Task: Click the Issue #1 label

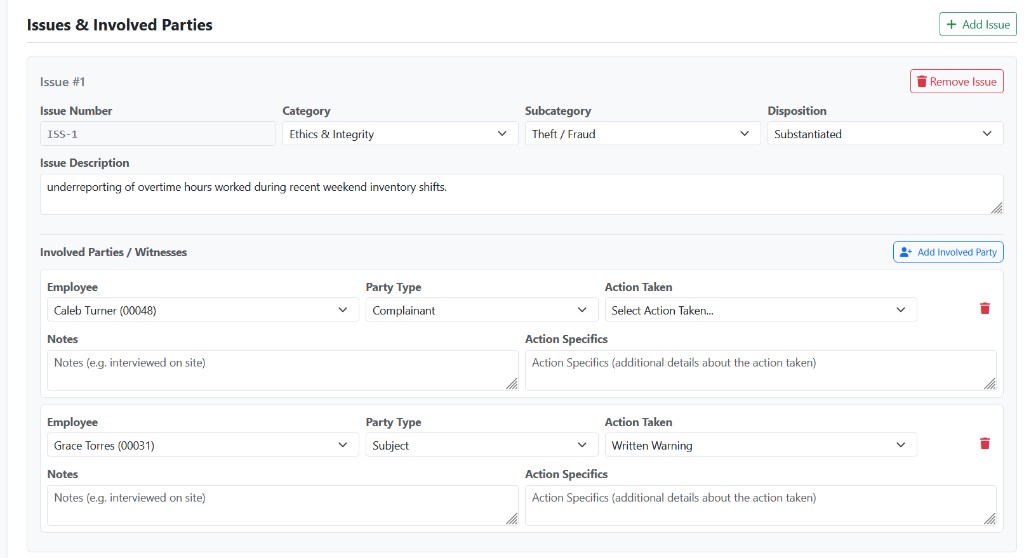Action: pyautogui.click(x=63, y=82)
